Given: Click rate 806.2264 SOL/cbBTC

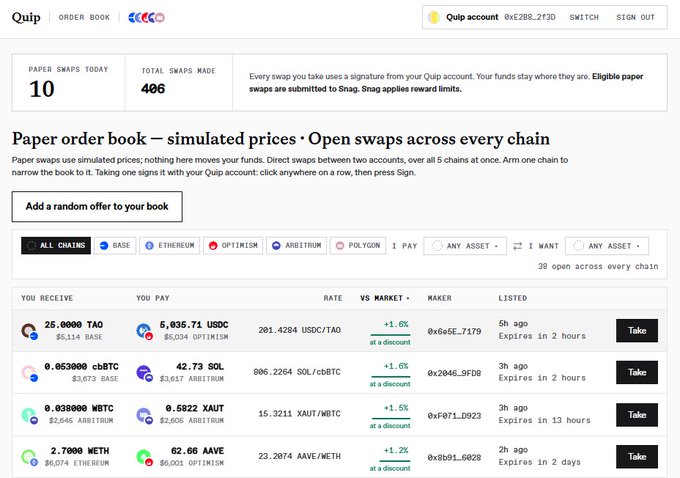Looking at the screenshot, I should [297, 372].
